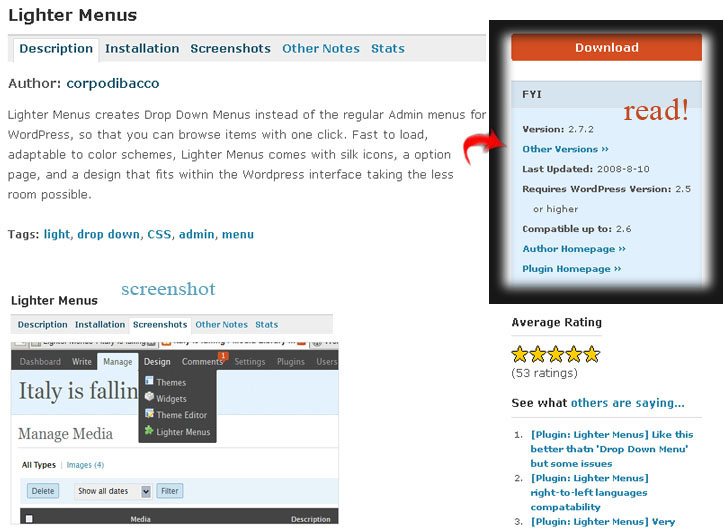Visit the Author Homepage link

[x=574, y=249]
